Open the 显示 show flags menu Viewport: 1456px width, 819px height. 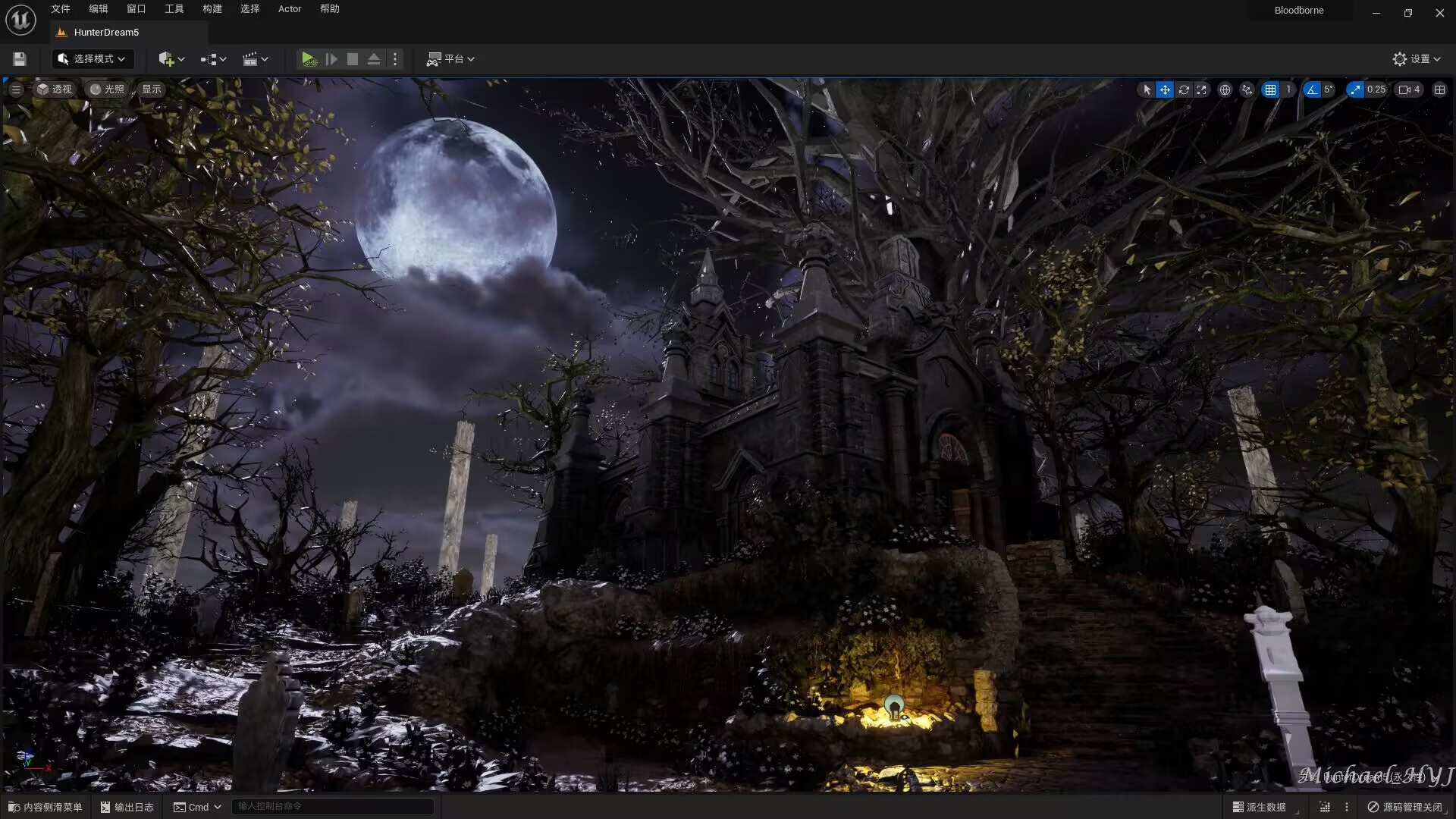click(152, 89)
